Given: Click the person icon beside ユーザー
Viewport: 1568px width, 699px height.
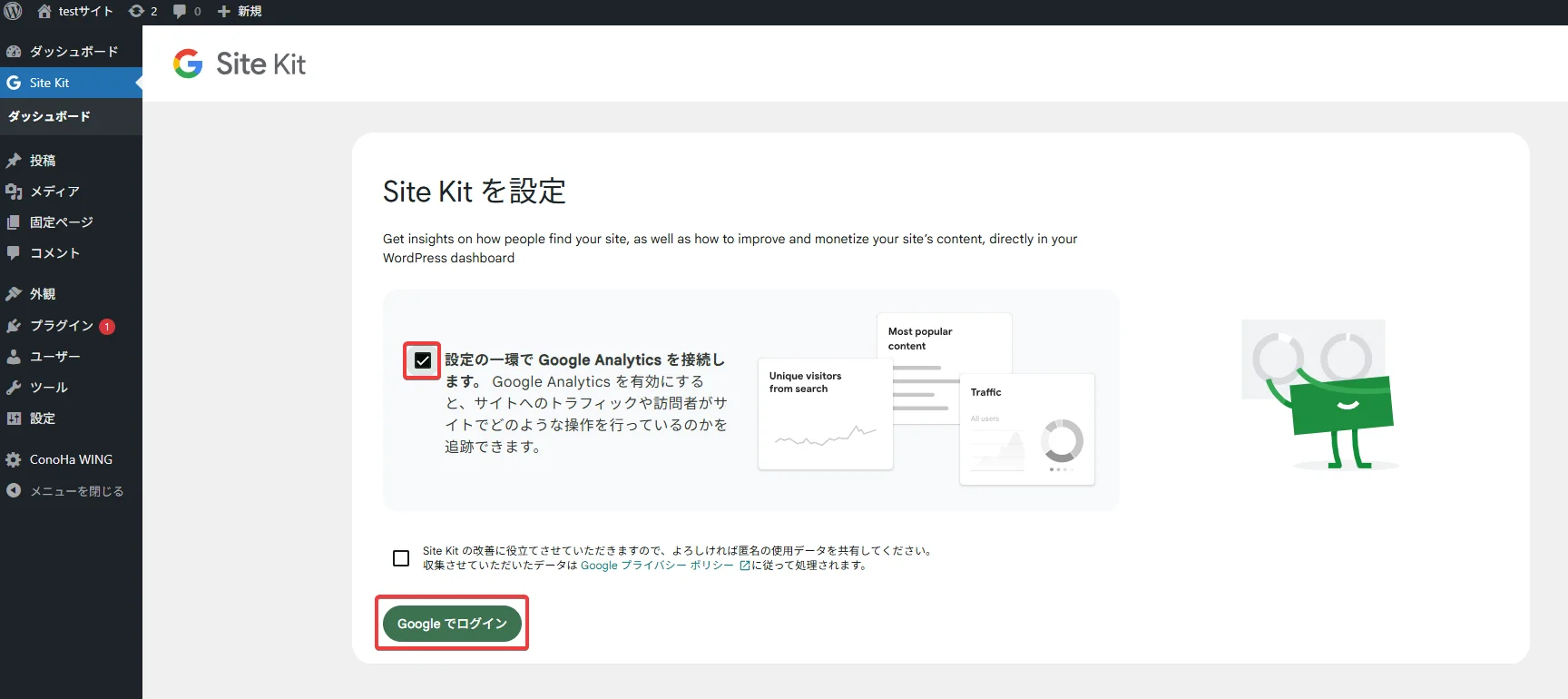Looking at the screenshot, I should pyautogui.click(x=14, y=357).
